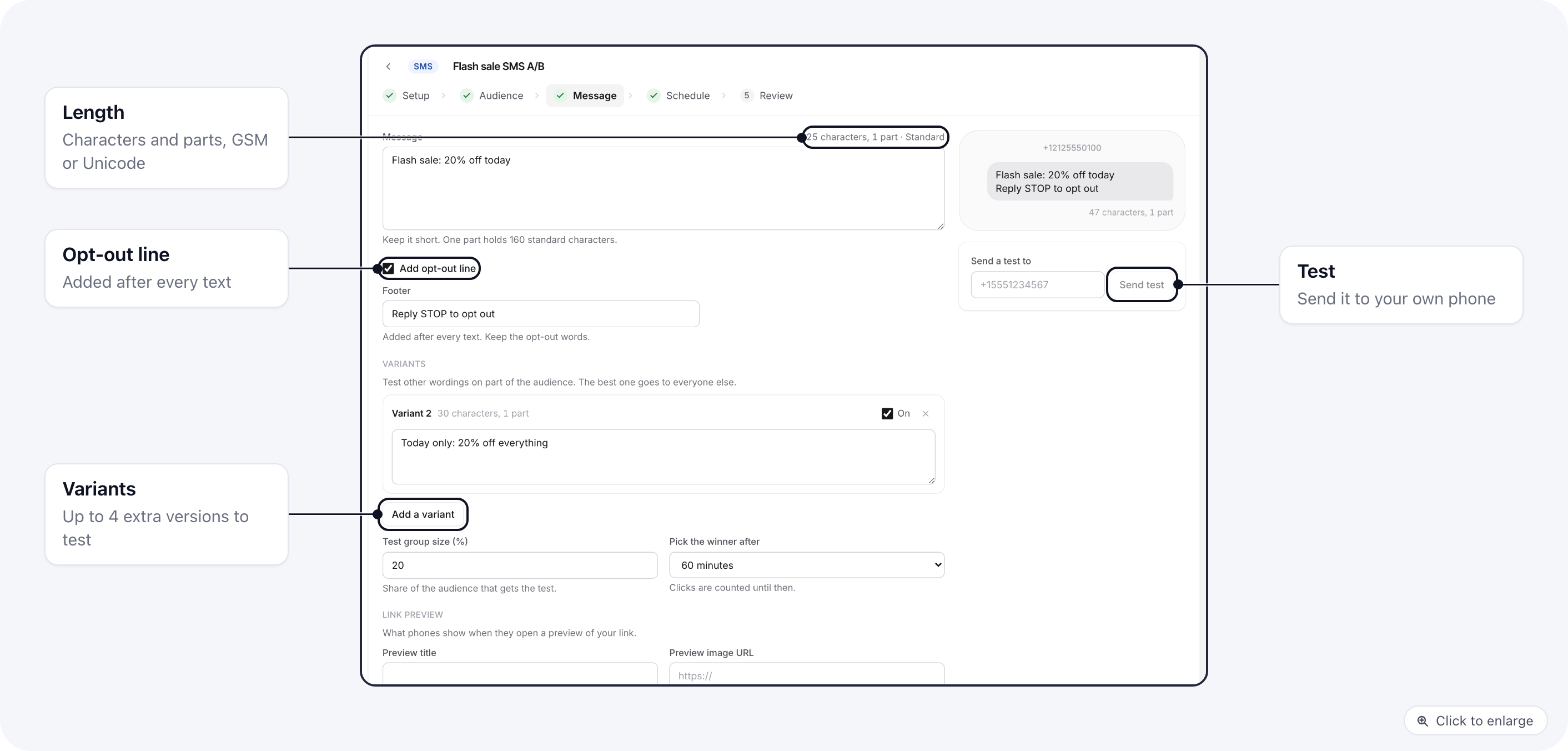Click the Click to enlarge button
This screenshot has height=751, width=1568.
point(1475,720)
